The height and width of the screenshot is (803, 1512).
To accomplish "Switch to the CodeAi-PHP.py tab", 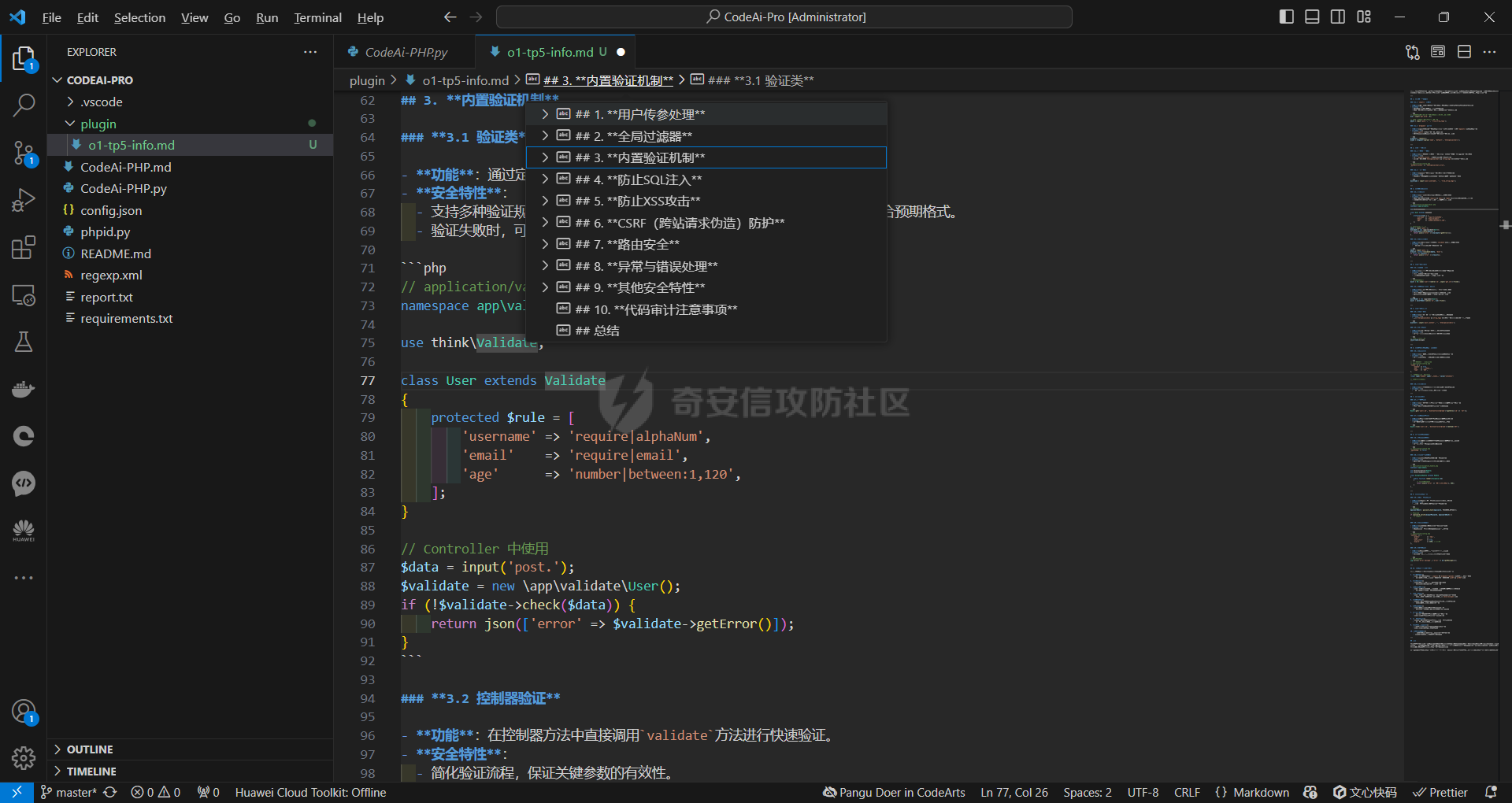I will pyautogui.click(x=406, y=52).
